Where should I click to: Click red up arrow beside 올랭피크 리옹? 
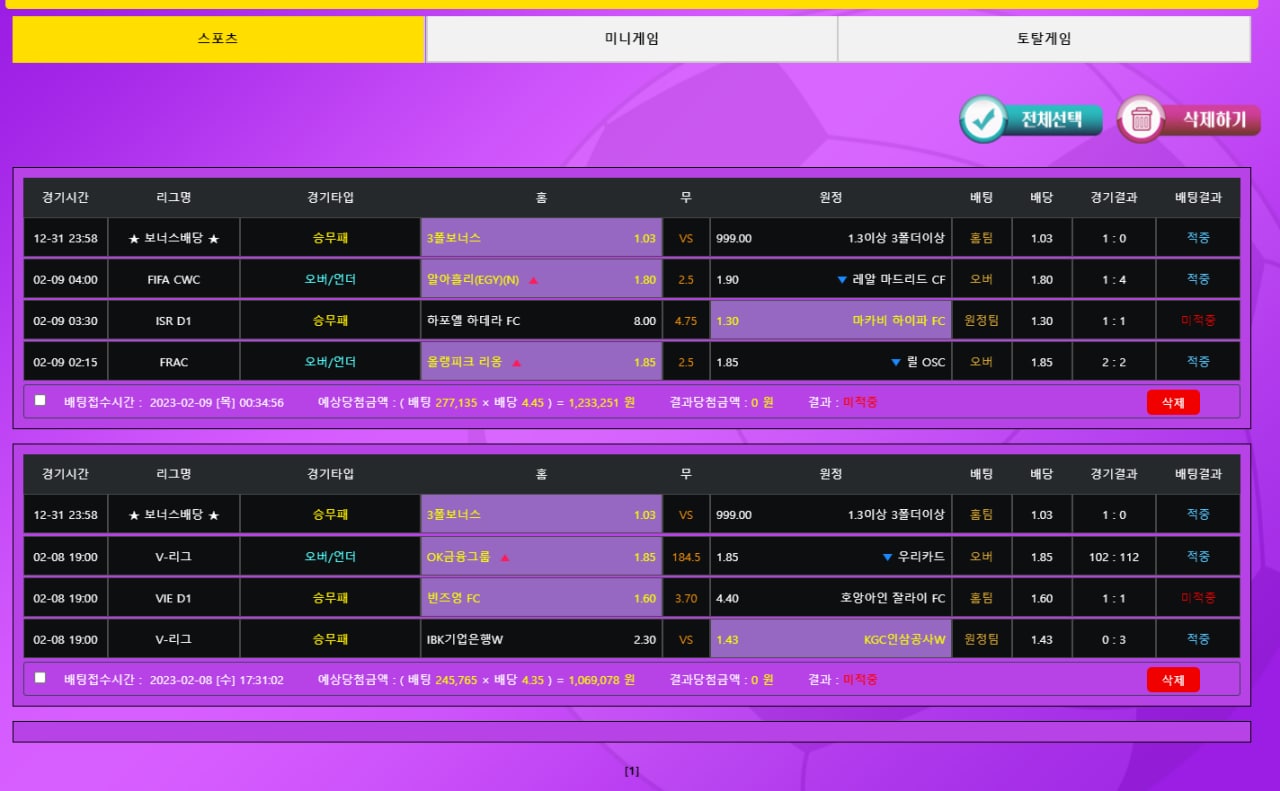pos(517,362)
